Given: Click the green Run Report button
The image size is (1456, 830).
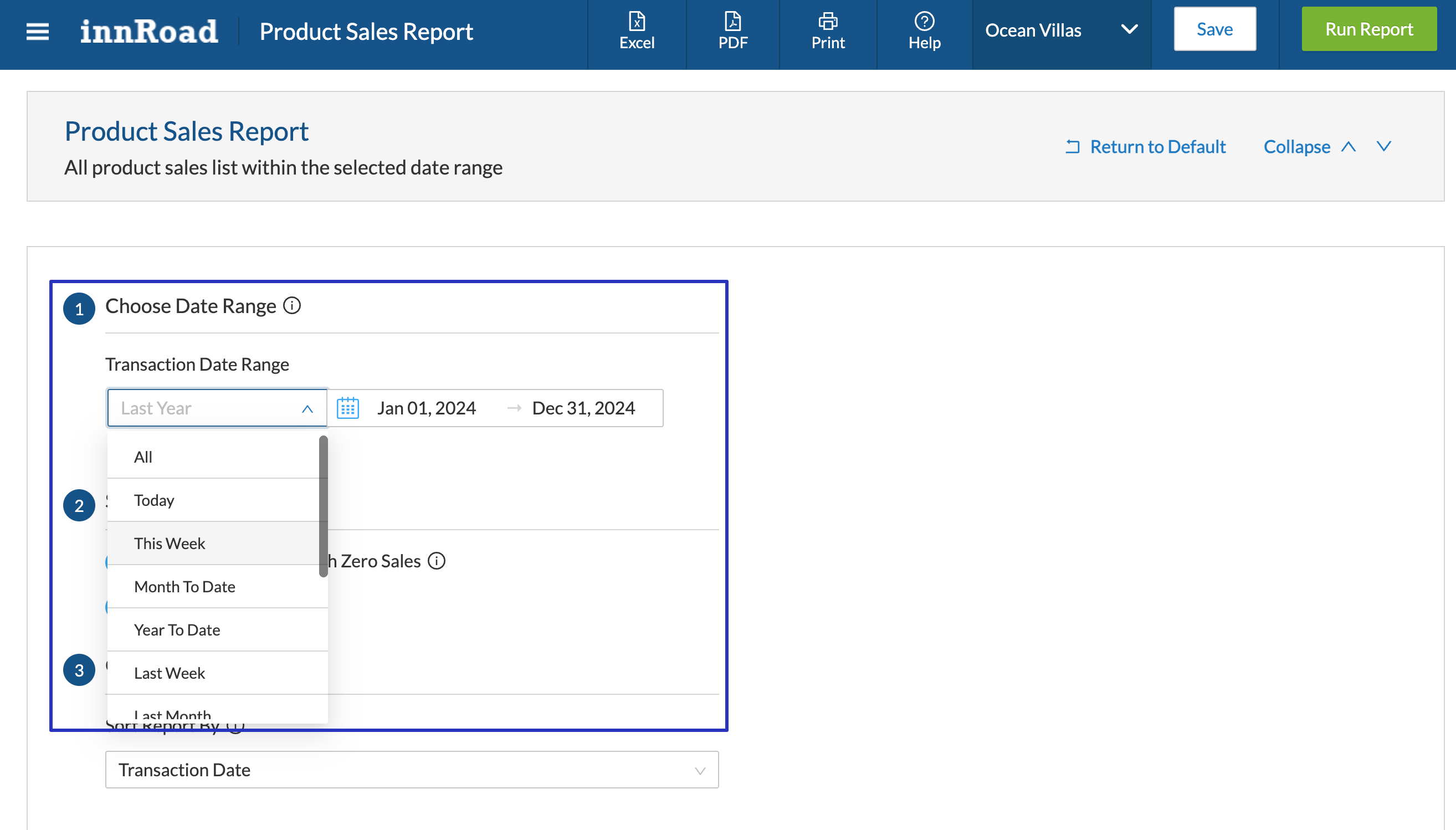Looking at the screenshot, I should [x=1368, y=29].
